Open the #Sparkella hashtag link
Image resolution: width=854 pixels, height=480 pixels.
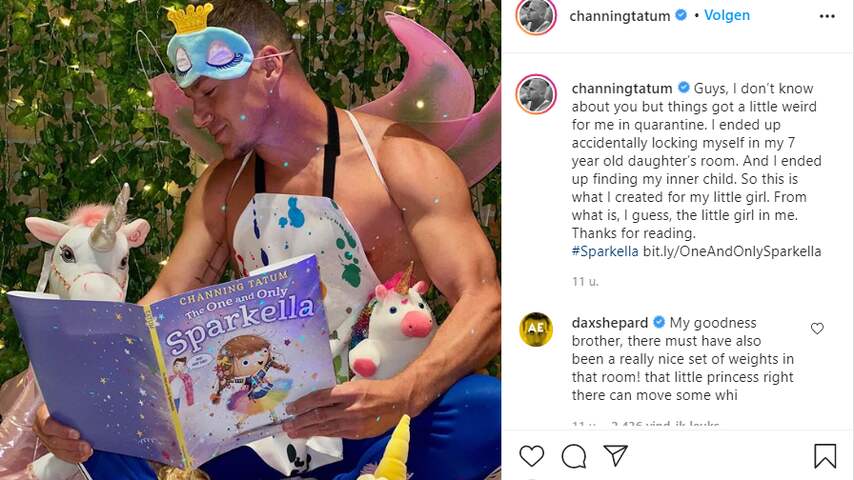pos(605,251)
